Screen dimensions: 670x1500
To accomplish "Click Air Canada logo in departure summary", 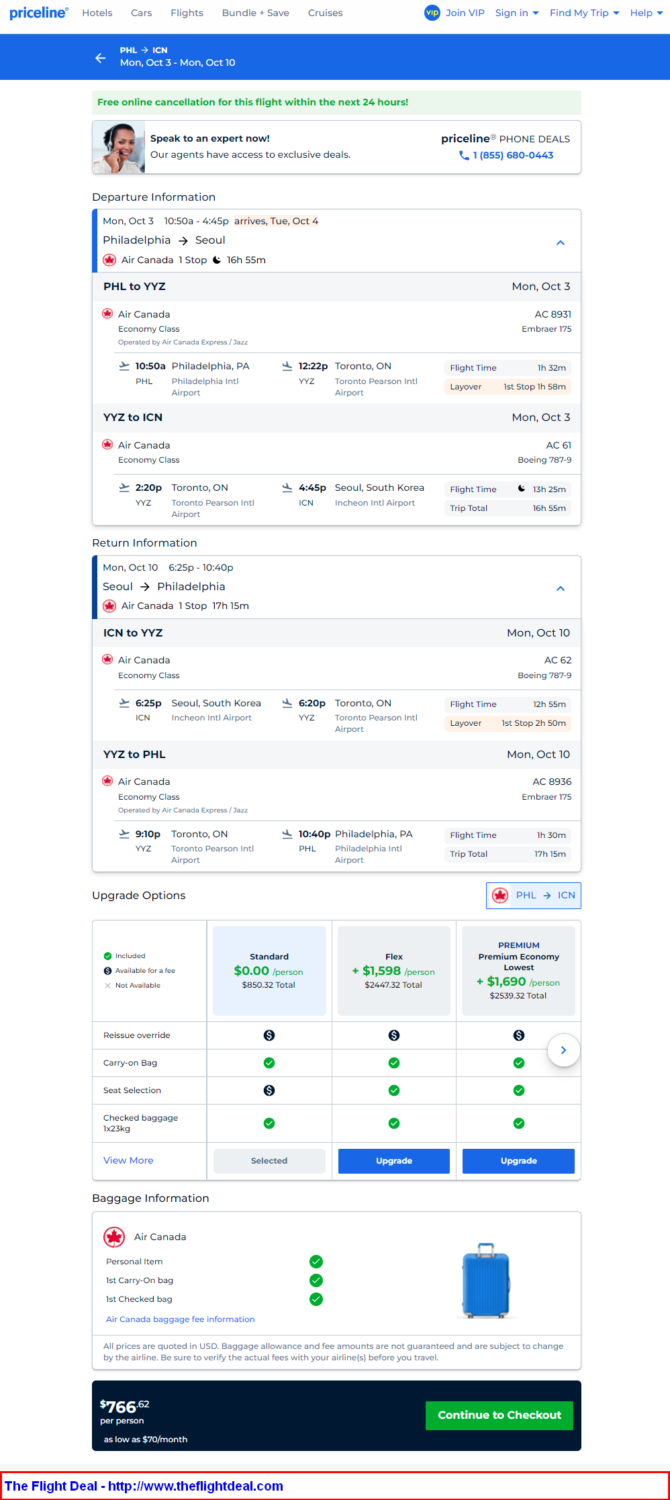I will coord(109,260).
